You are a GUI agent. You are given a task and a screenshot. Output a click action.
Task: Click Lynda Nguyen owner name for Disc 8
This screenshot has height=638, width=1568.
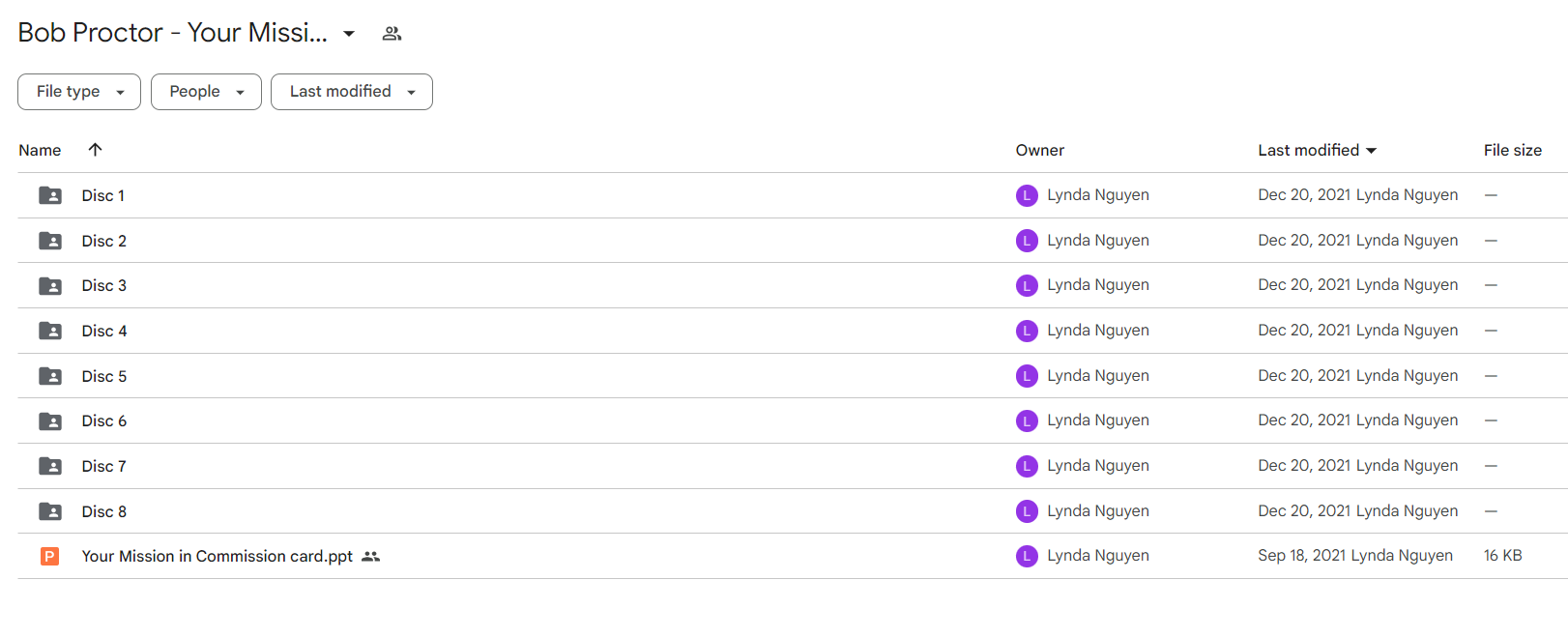pyautogui.click(x=1098, y=510)
